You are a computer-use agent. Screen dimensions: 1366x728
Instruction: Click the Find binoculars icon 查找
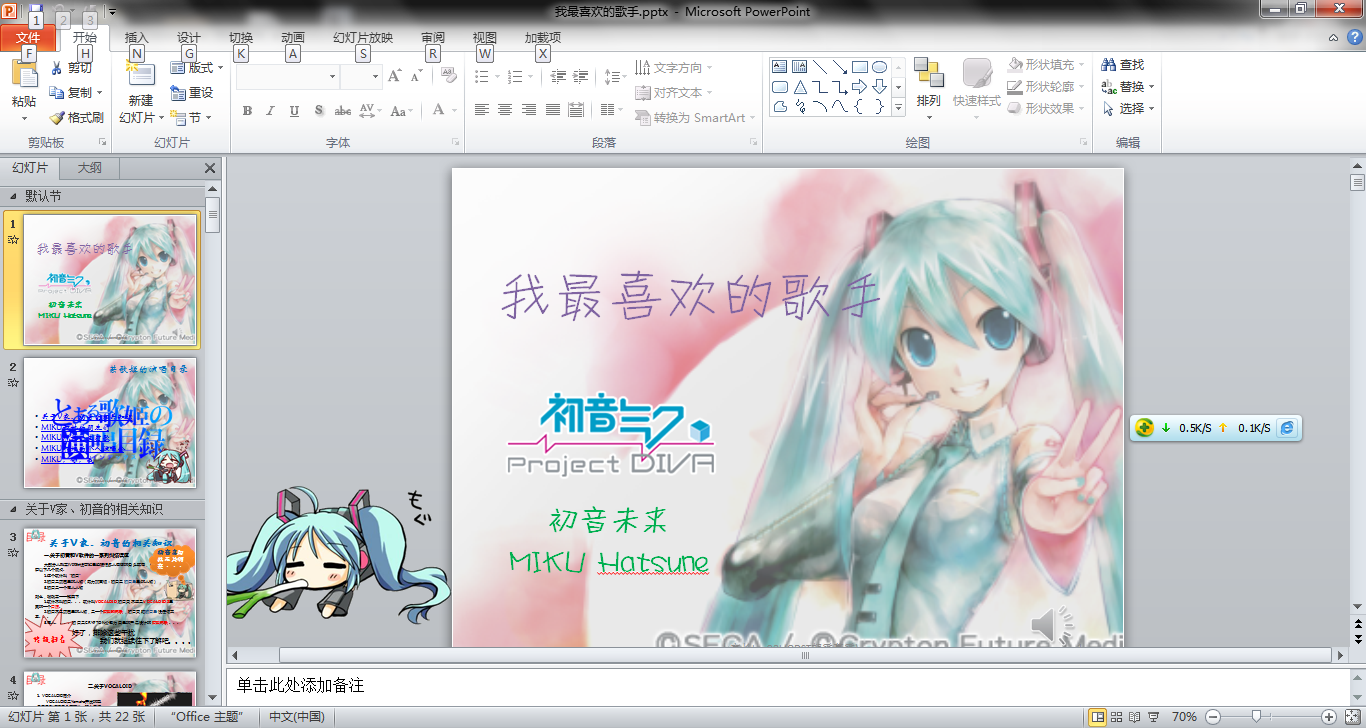point(1108,65)
